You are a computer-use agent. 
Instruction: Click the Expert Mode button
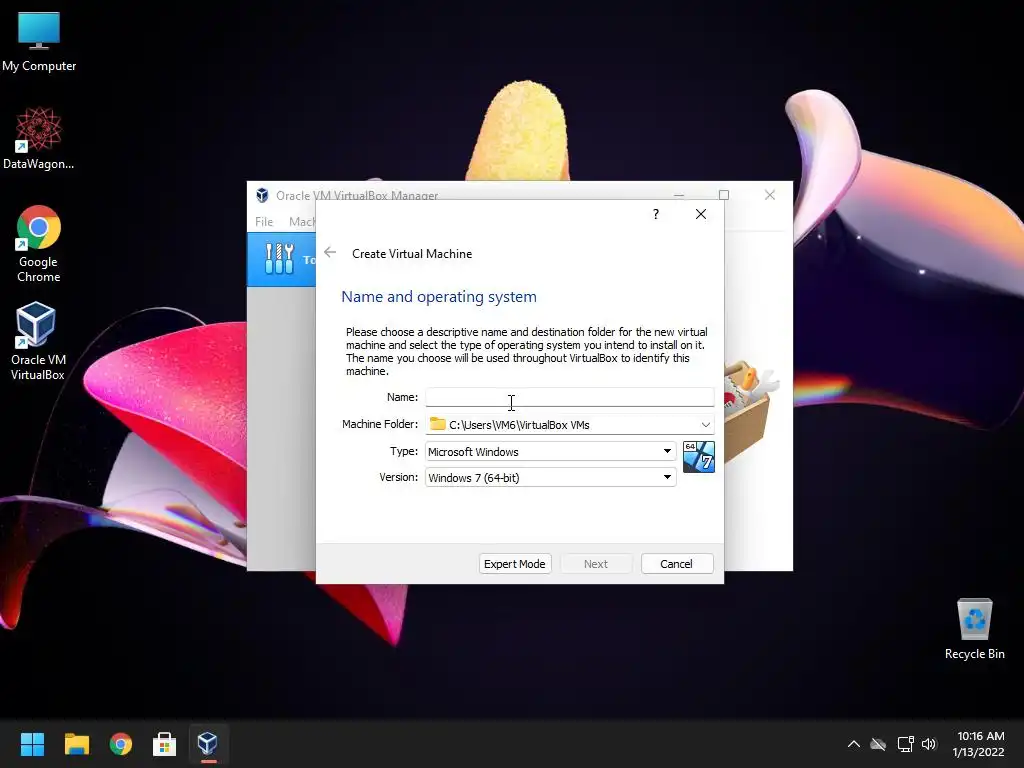515,564
